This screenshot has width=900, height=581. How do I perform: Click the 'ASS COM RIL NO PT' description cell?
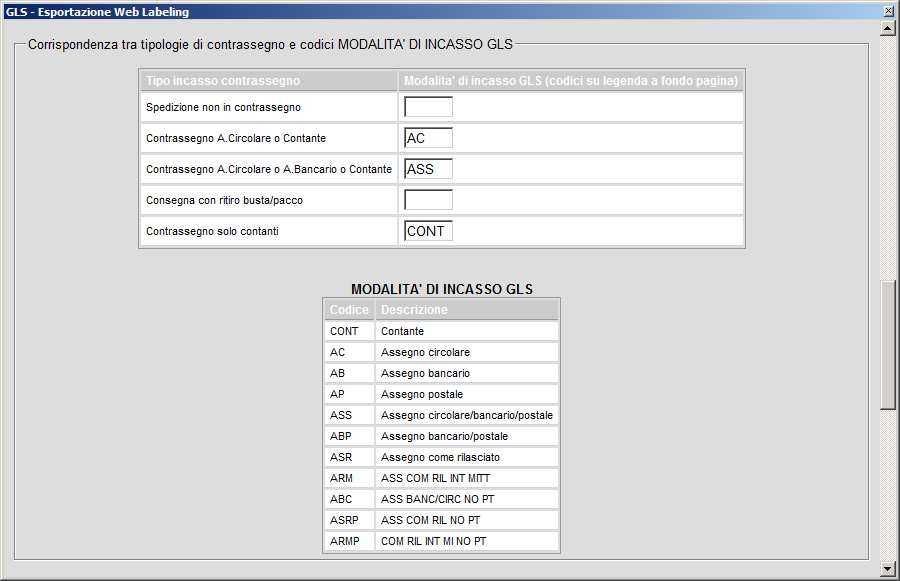coord(467,520)
